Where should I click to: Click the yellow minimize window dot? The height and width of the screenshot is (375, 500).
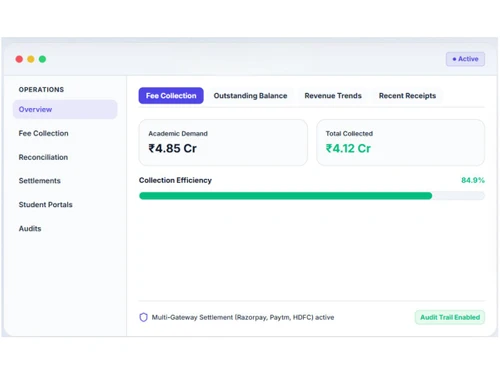pyautogui.click(x=31, y=59)
